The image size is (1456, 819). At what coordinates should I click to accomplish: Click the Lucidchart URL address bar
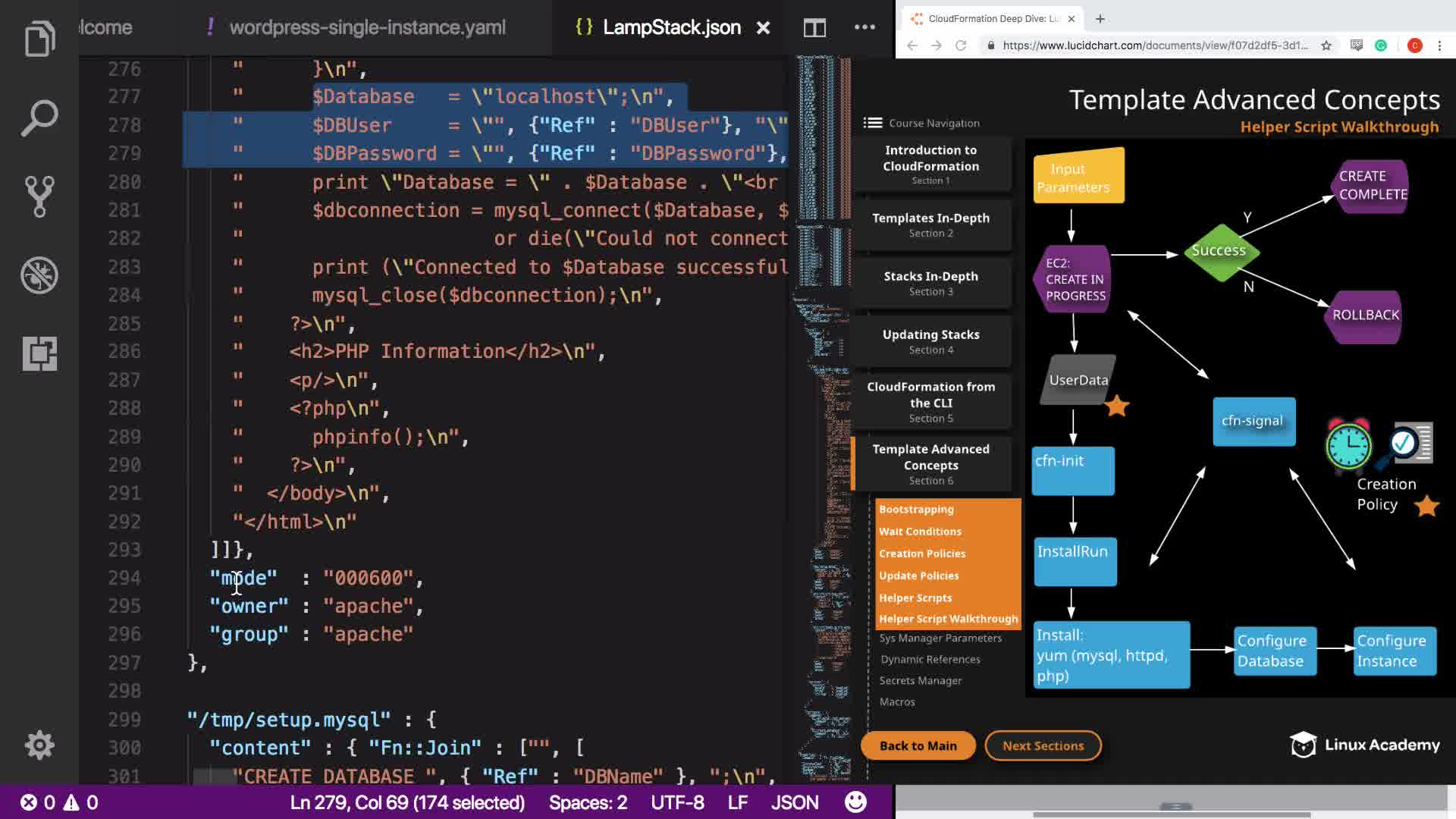1154,45
